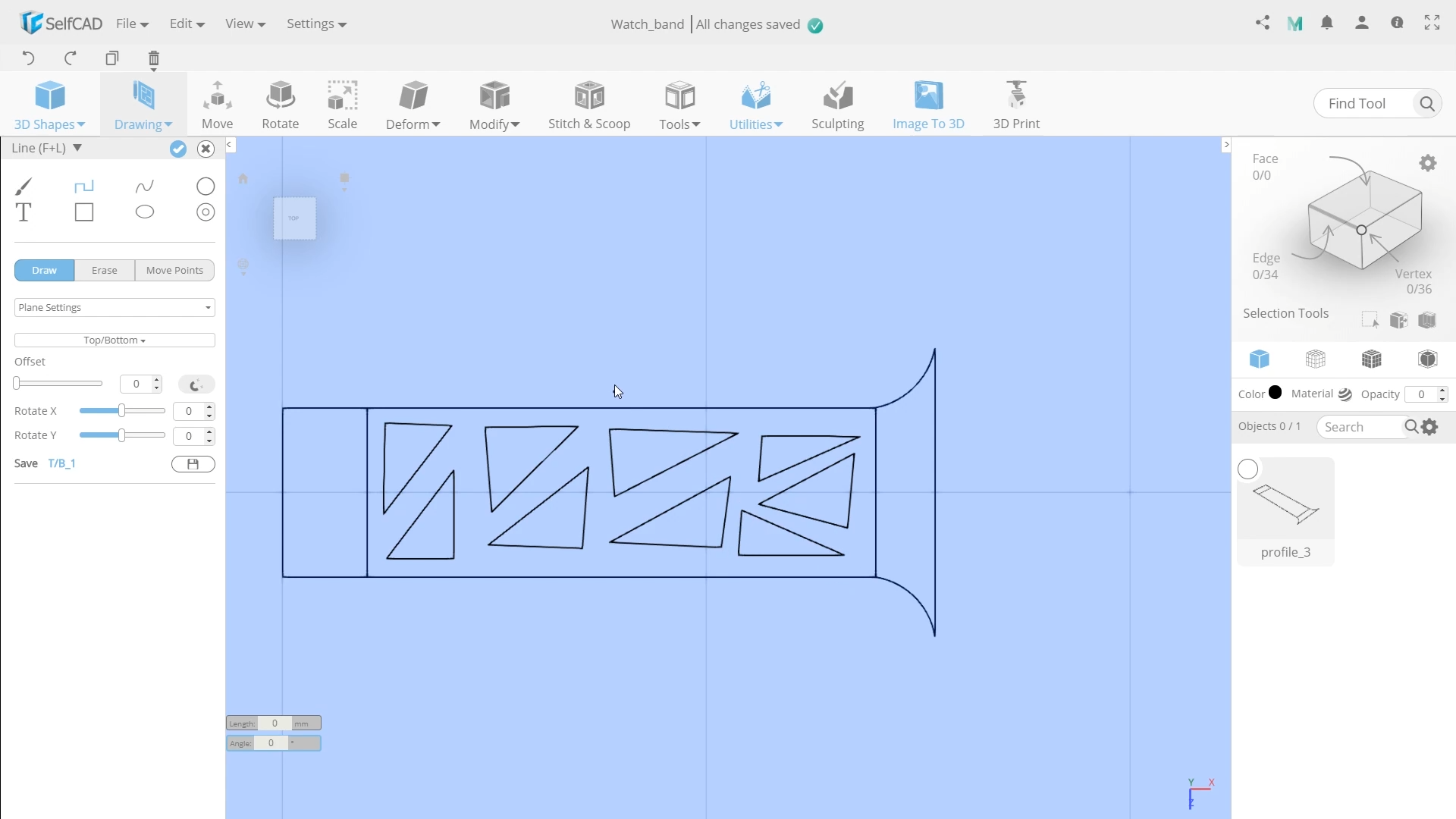Image resolution: width=1456 pixels, height=819 pixels.
Task: Confirm the Line drawing with checkmark
Action: [178, 149]
